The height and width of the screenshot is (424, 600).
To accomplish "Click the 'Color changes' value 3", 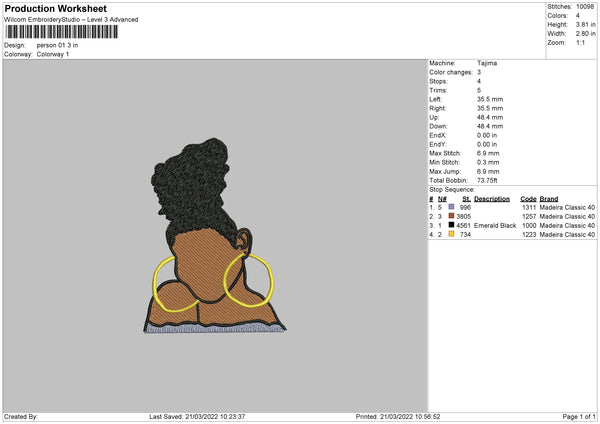I will point(479,72).
